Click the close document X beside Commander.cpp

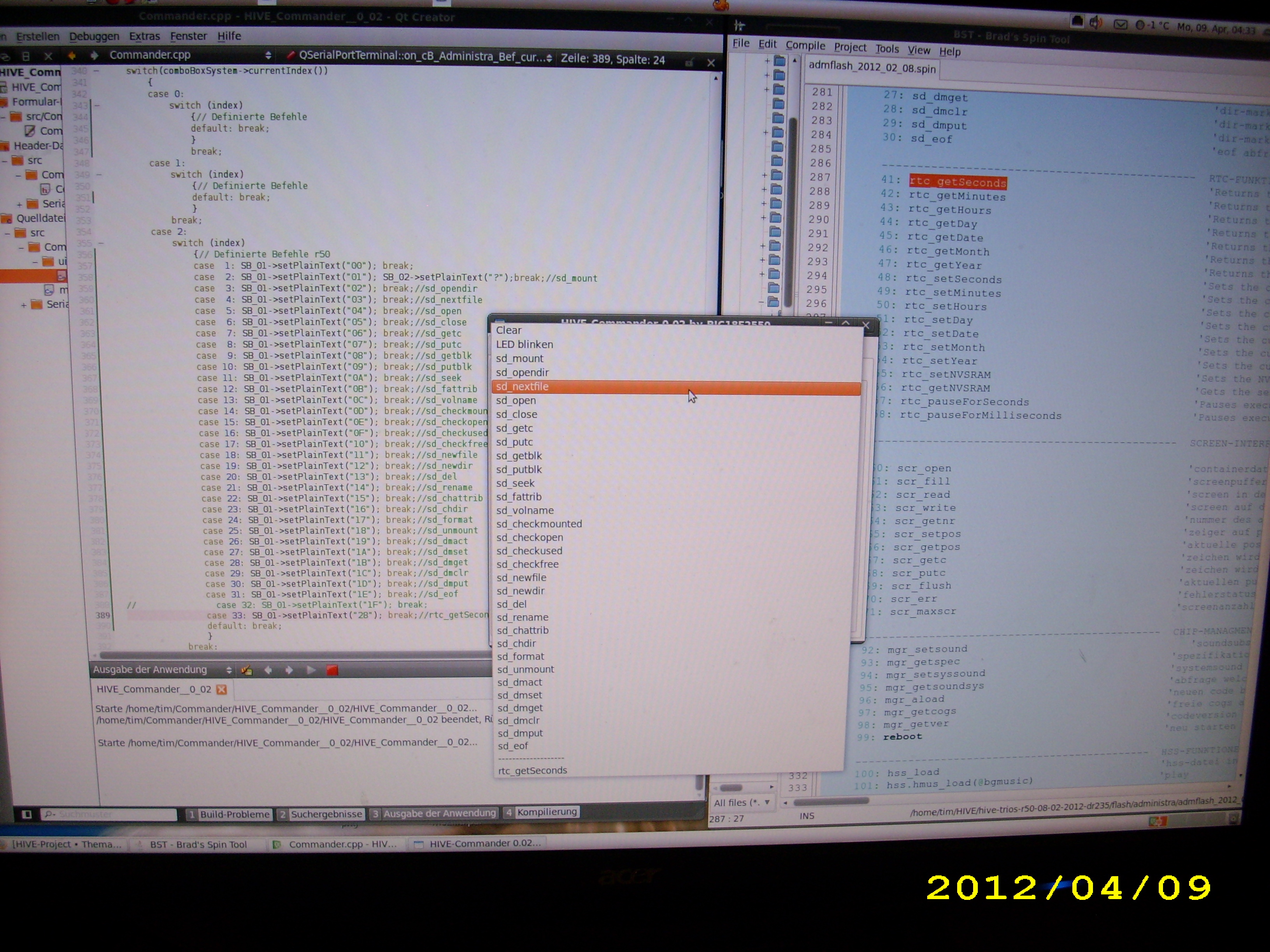711,63
